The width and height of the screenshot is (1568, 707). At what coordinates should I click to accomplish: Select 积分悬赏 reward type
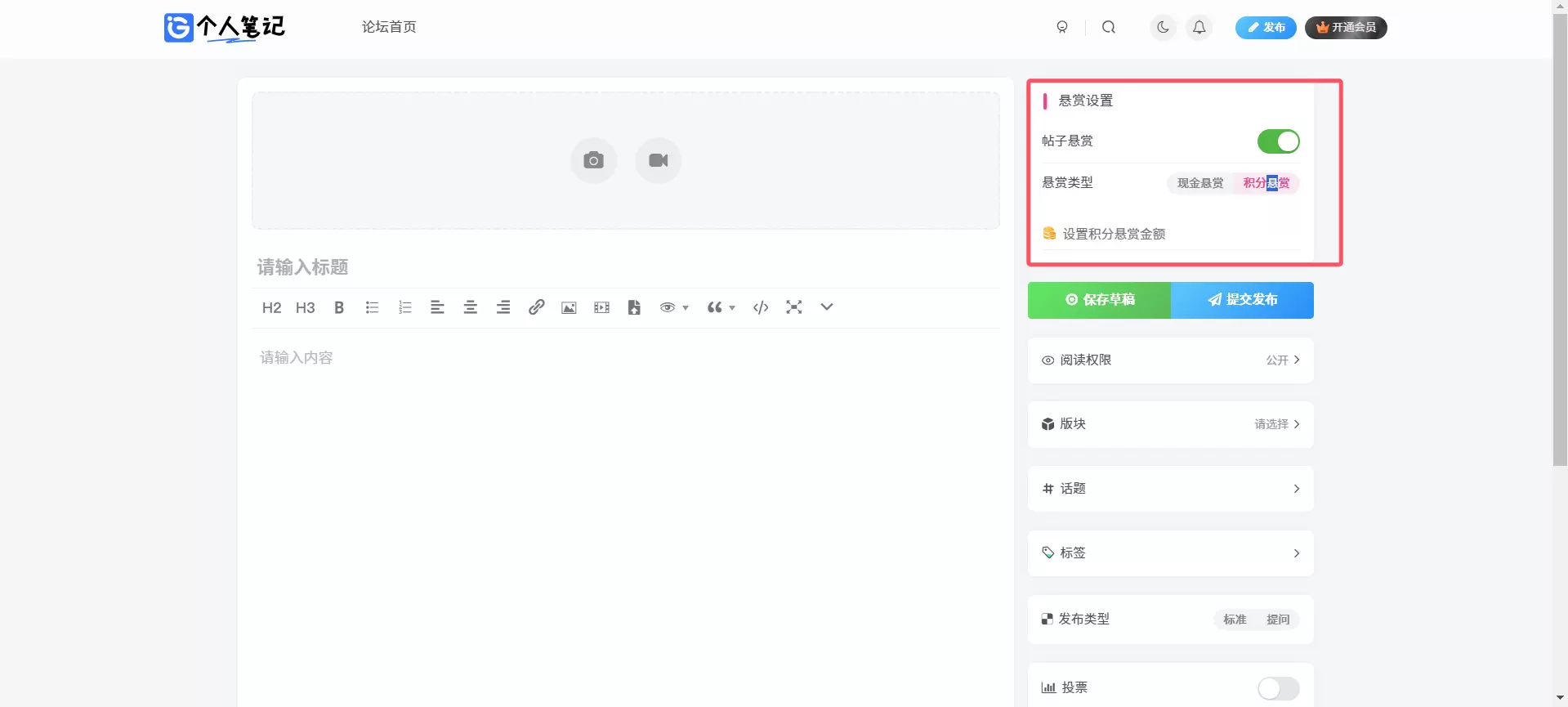(x=1266, y=183)
